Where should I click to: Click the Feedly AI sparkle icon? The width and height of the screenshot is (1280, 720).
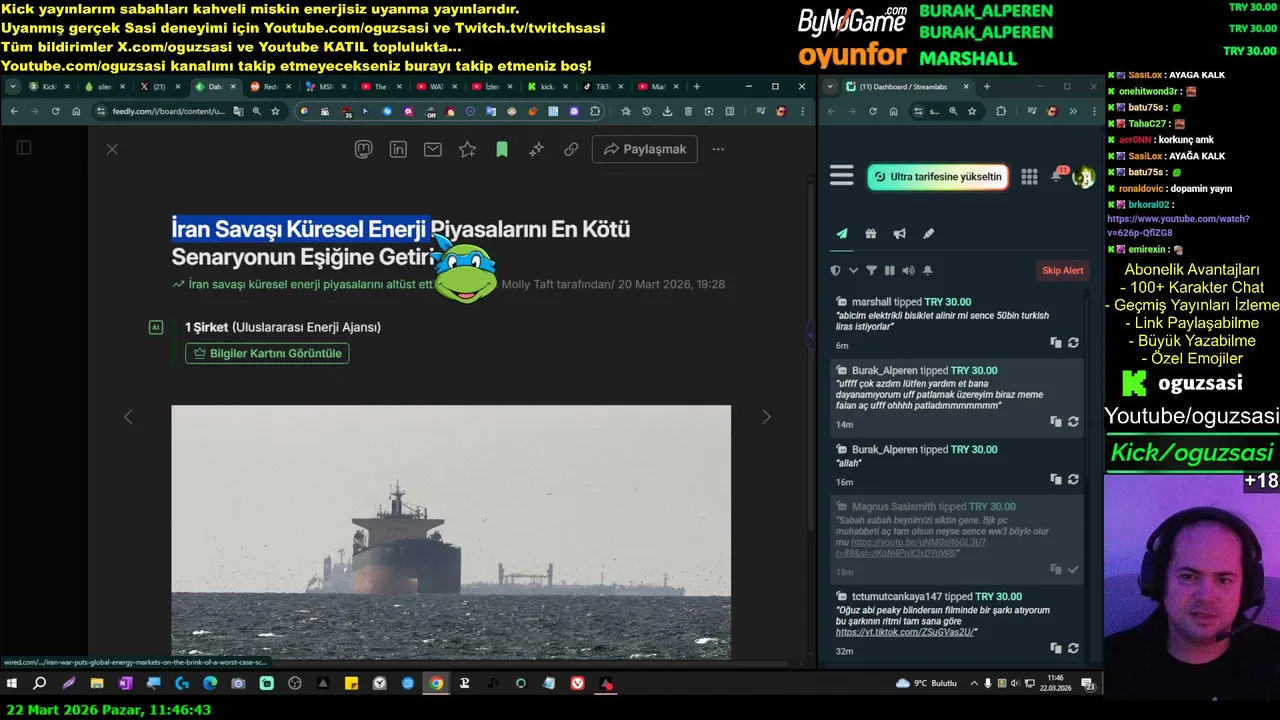point(536,149)
